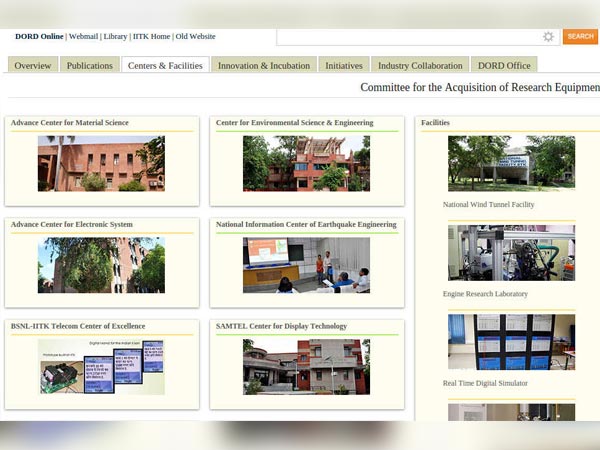Open the Library link
The width and height of the screenshot is (600, 450).
(x=115, y=36)
